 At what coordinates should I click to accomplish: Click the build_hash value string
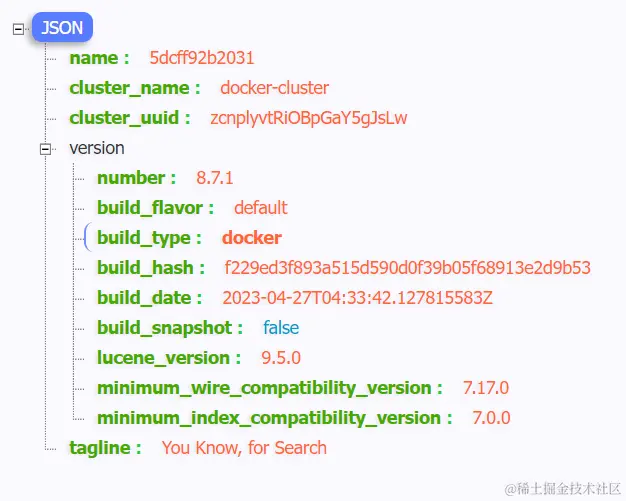click(407, 268)
